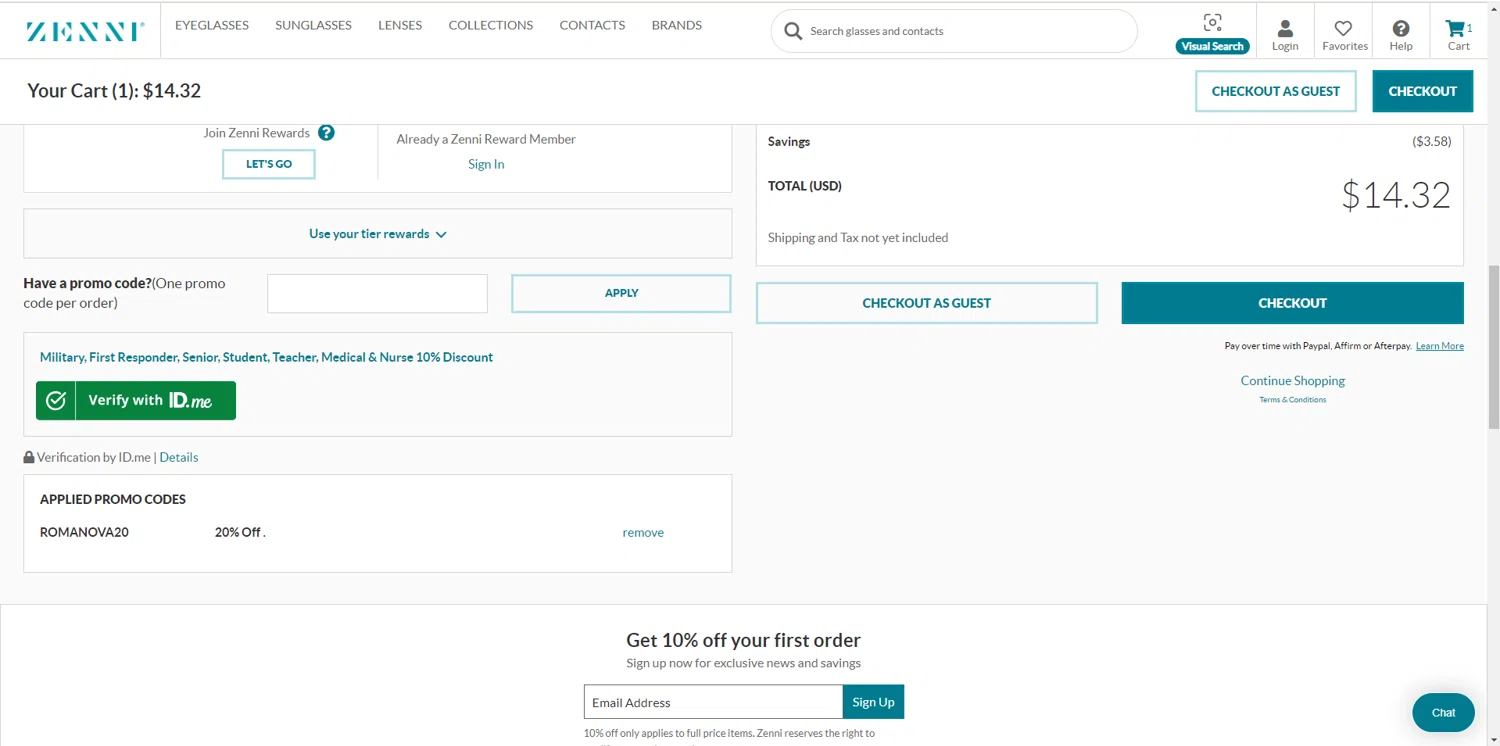1500x746 pixels.
Task: Open Help question mark icon
Action: pos(1401,29)
